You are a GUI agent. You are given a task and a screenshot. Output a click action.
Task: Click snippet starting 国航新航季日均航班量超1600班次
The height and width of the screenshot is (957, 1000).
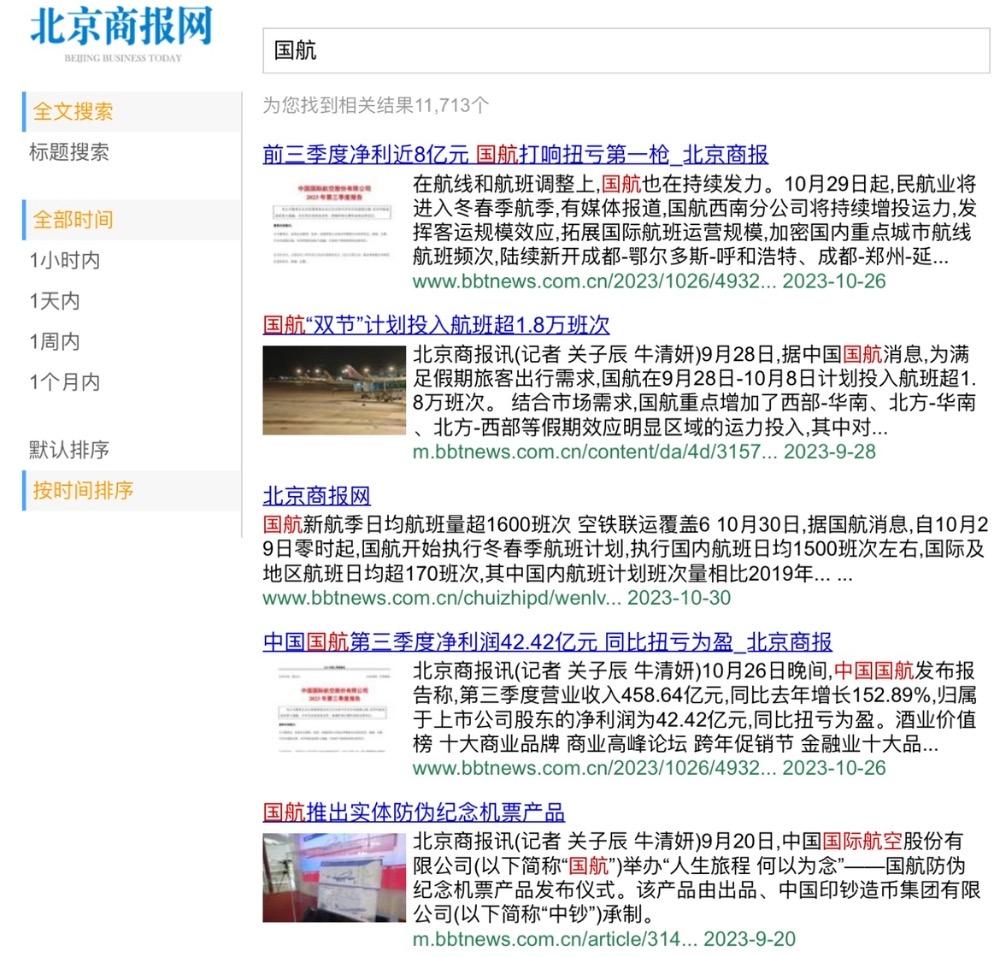click(x=626, y=549)
